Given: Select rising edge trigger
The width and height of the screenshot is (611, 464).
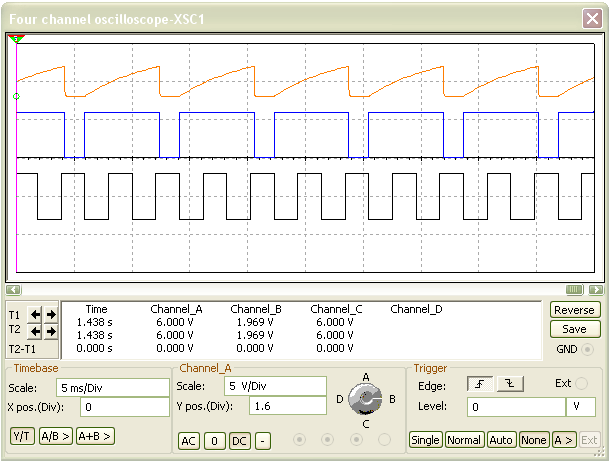Looking at the screenshot, I should tap(480, 384).
